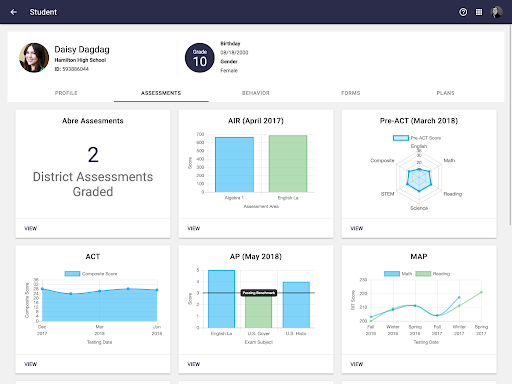512x384 pixels.
Task: Click Hamilton High School text
Action: (x=80, y=60)
